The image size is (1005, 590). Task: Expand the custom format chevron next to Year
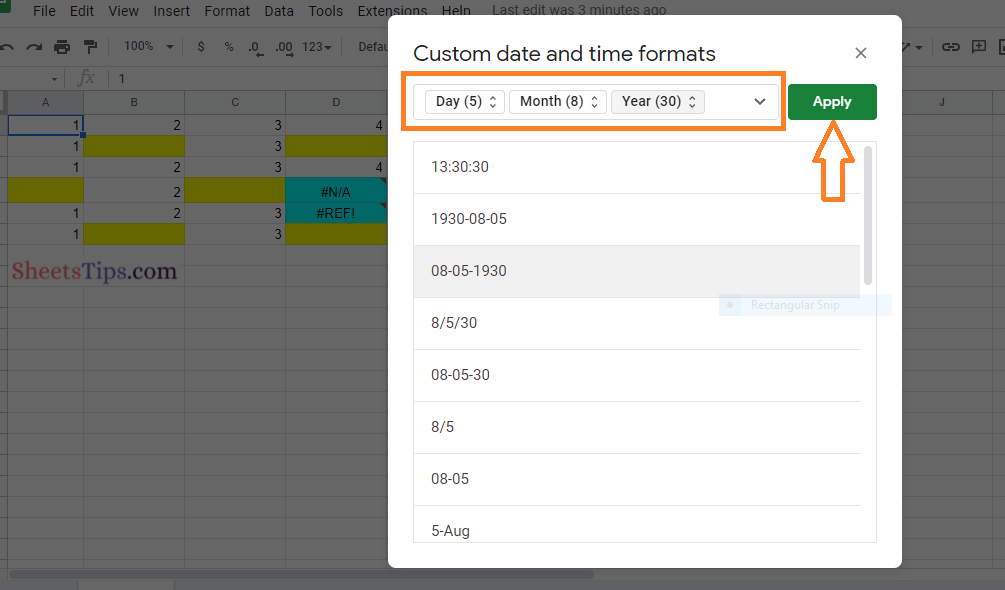[x=760, y=101]
